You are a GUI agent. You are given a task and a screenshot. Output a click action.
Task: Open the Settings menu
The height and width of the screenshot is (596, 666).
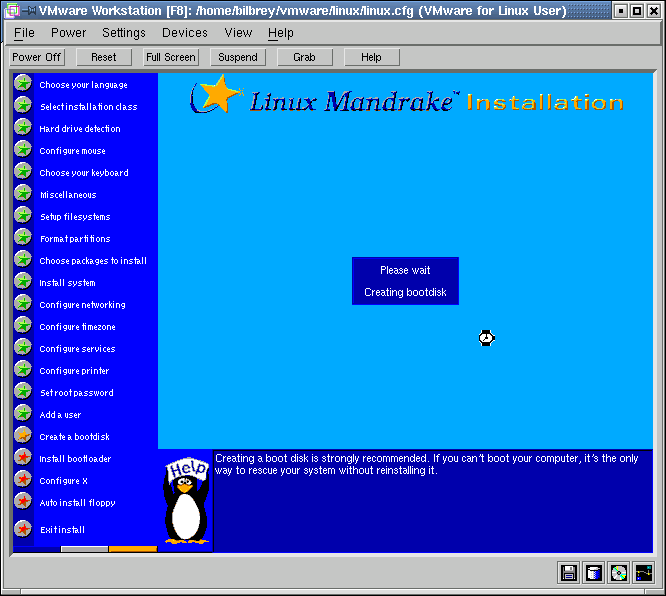click(124, 33)
